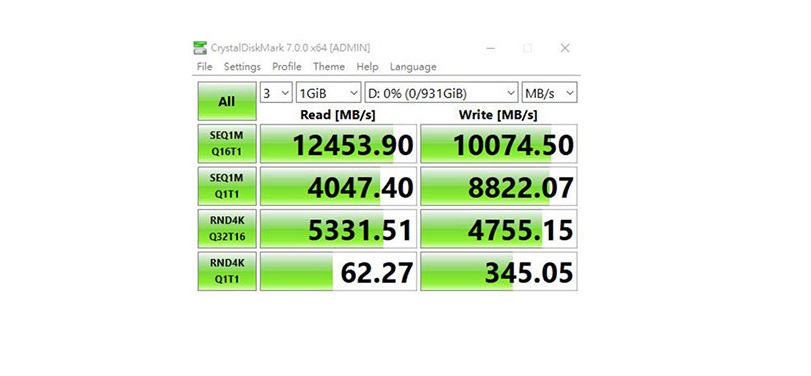The width and height of the screenshot is (811, 376).
Task: Start the RND4K Q1T1 test
Action: pos(227,271)
